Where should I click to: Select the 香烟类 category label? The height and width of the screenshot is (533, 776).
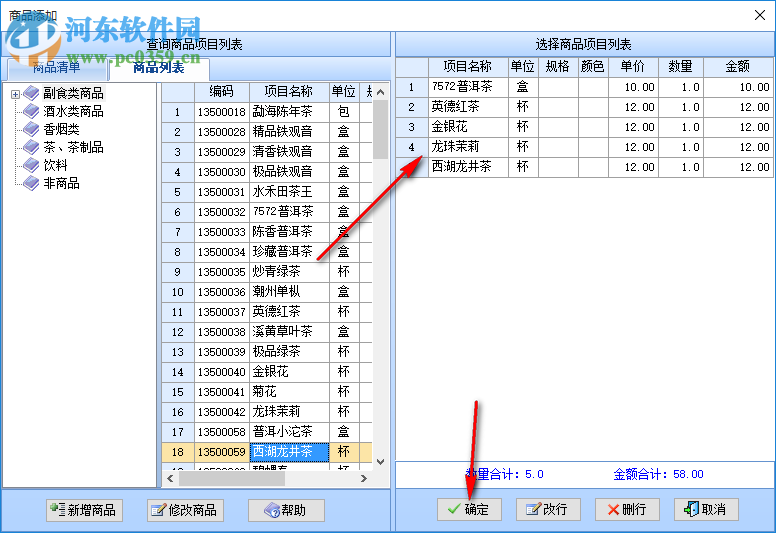click(61, 129)
